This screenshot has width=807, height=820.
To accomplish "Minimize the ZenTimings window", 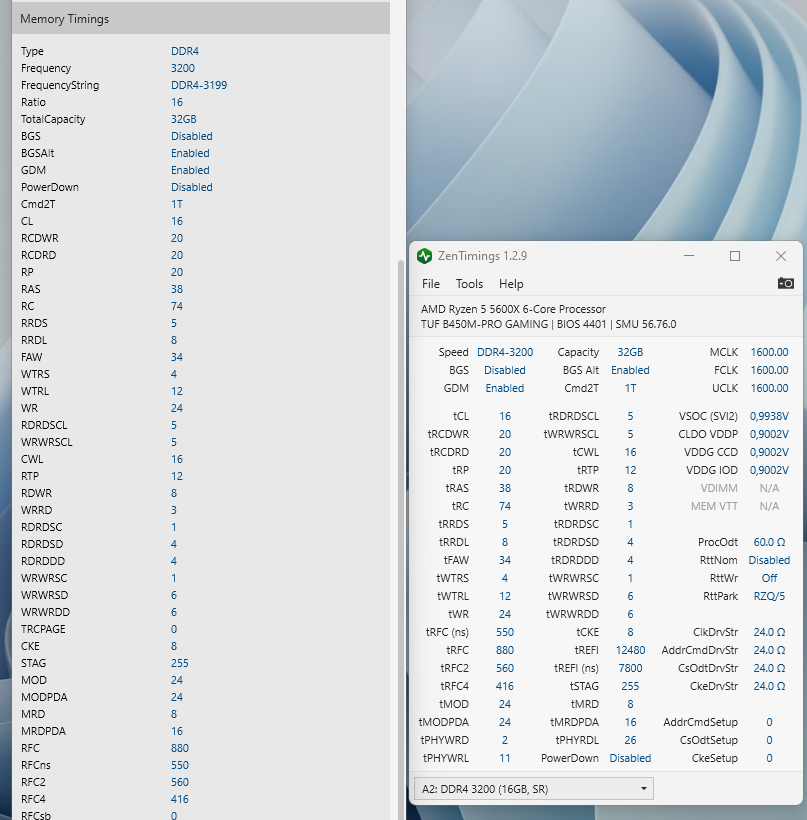I will [x=689, y=256].
